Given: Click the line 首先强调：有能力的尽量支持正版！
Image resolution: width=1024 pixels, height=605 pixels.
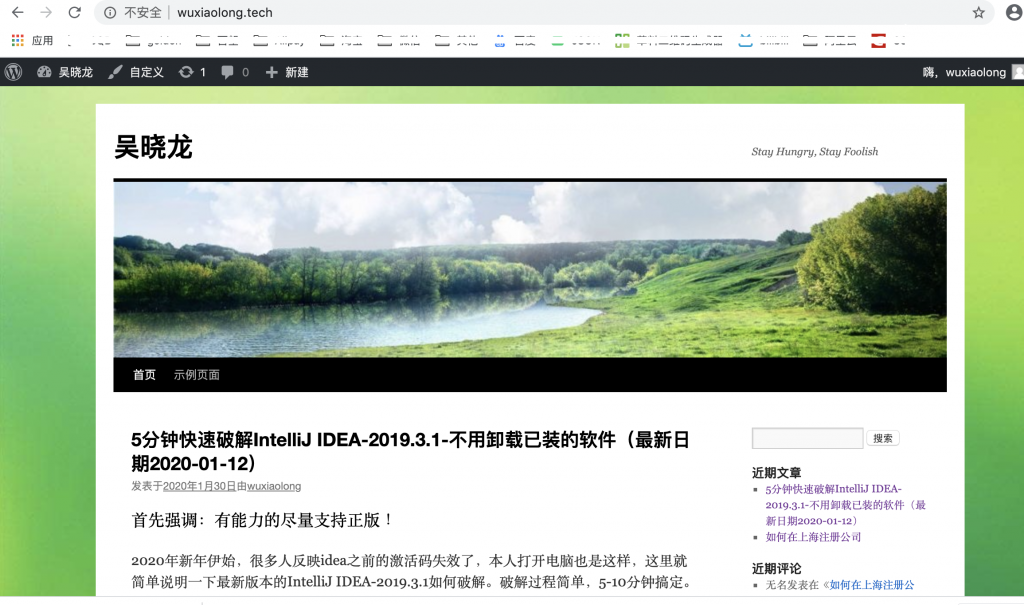Looking at the screenshot, I should 263,520.
